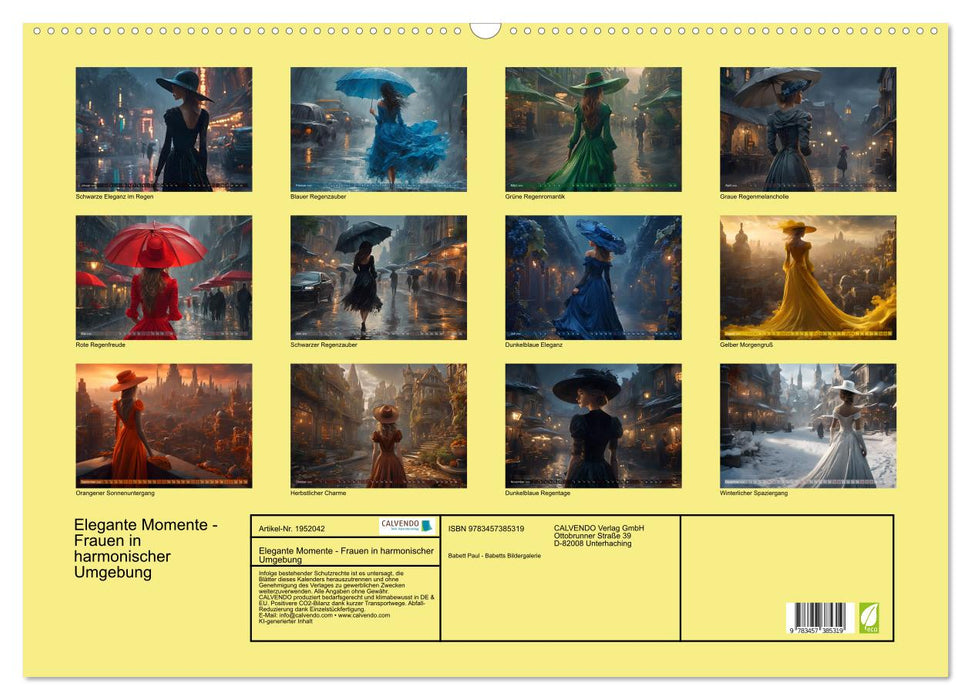Click the large 'Elegante Momente' title text
The image size is (971, 700).
[145, 549]
